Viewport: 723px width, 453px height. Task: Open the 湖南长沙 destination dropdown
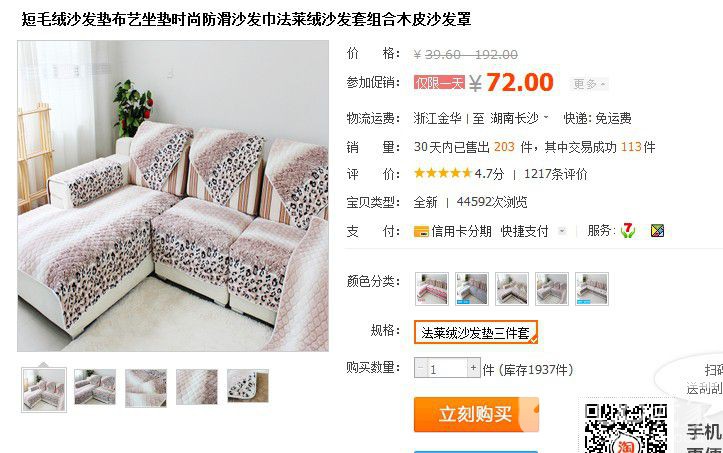pos(519,119)
